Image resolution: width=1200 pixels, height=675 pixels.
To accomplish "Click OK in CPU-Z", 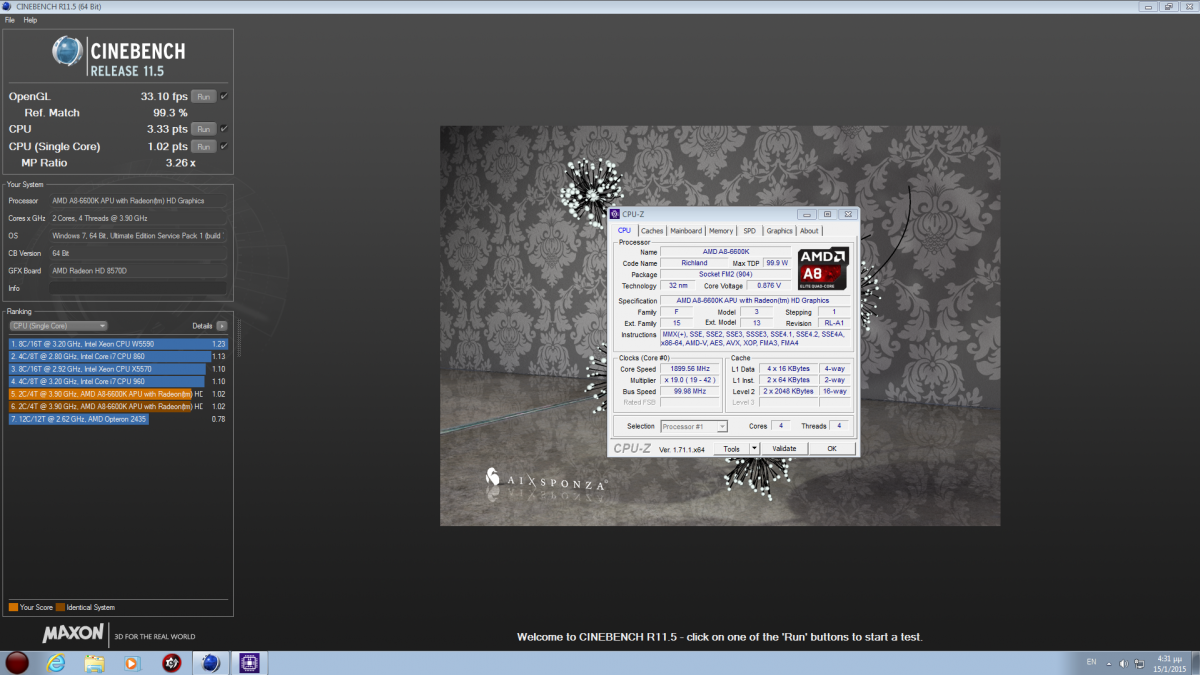I will pos(832,449).
